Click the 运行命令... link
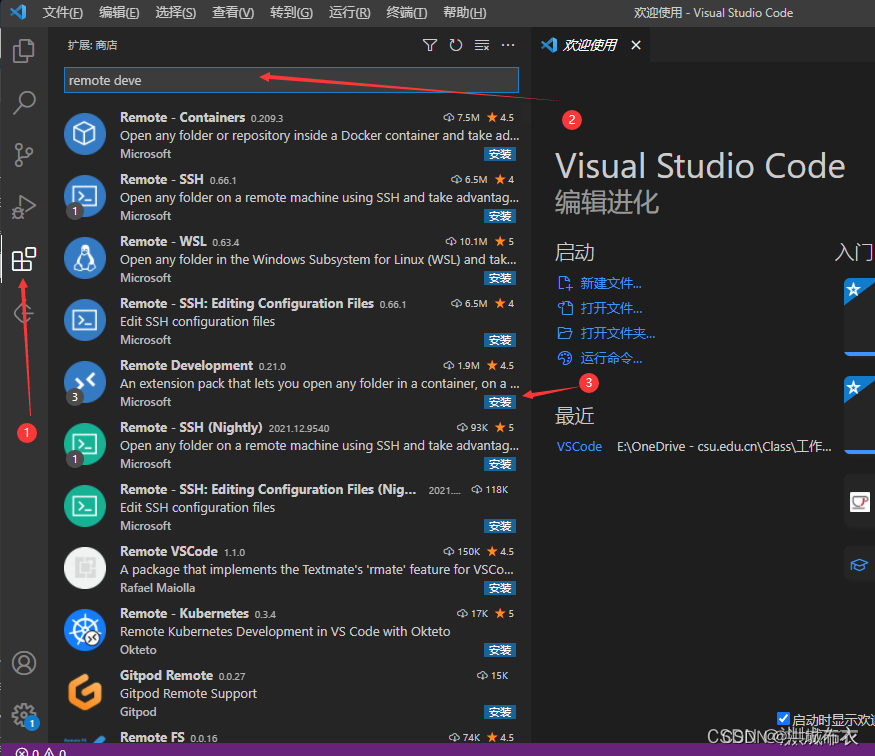The width and height of the screenshot is (875, 756). [x=611, y=358]
